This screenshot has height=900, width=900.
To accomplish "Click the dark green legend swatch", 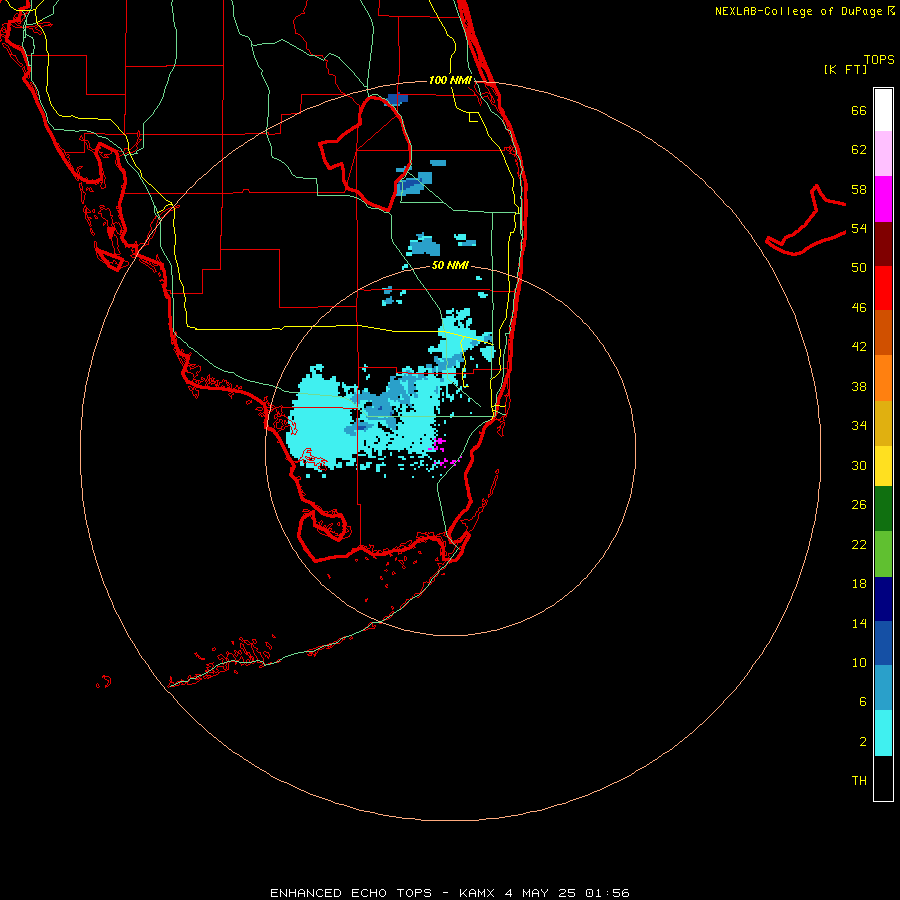I will point(883,509).
